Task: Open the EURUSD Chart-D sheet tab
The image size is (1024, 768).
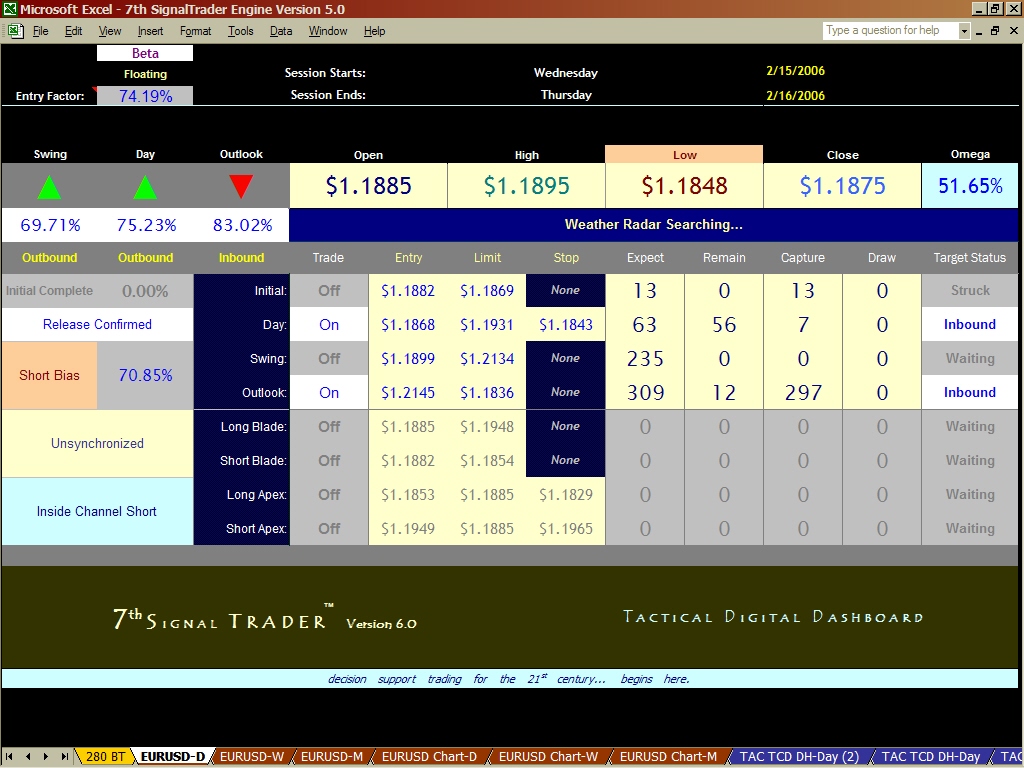Action: (x=429, y=756)
